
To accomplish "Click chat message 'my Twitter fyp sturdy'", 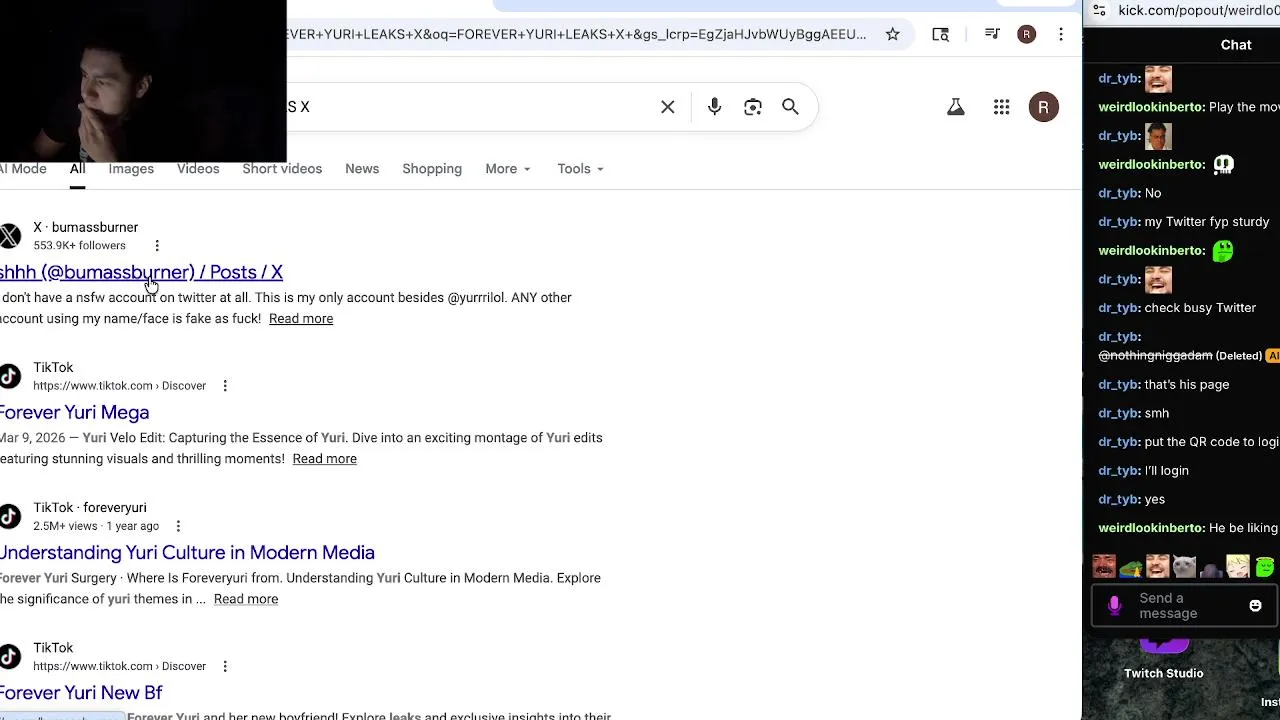I will 1206,222.
